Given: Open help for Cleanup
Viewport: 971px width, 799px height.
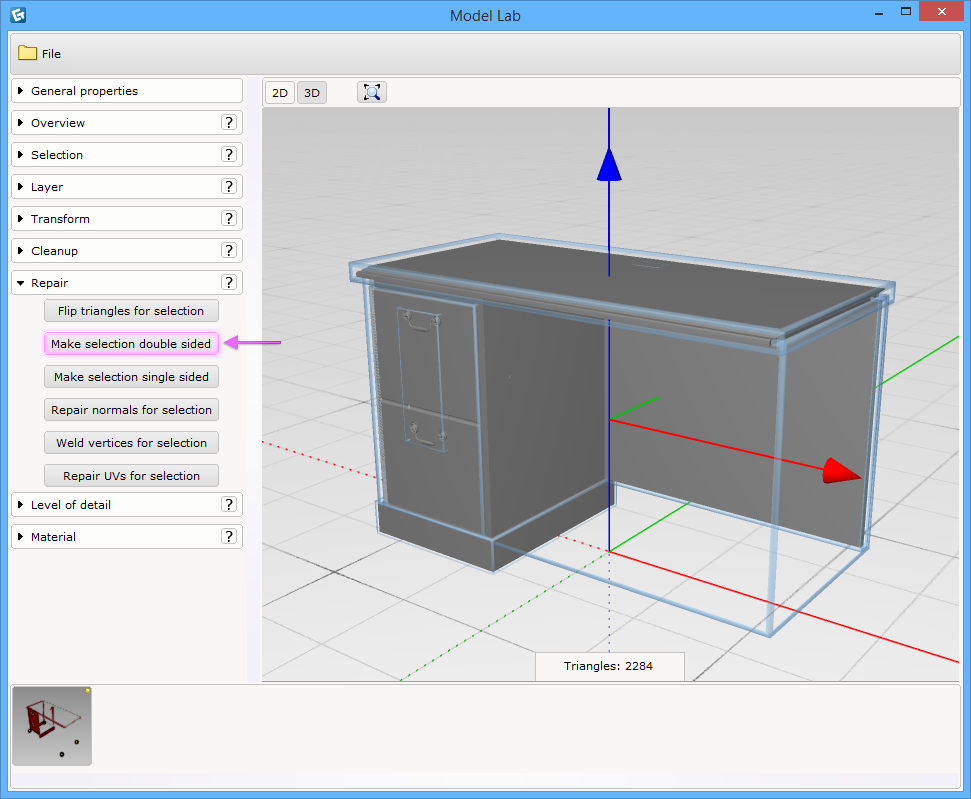Looking at the screenshot, I should [x=229, y=250].
